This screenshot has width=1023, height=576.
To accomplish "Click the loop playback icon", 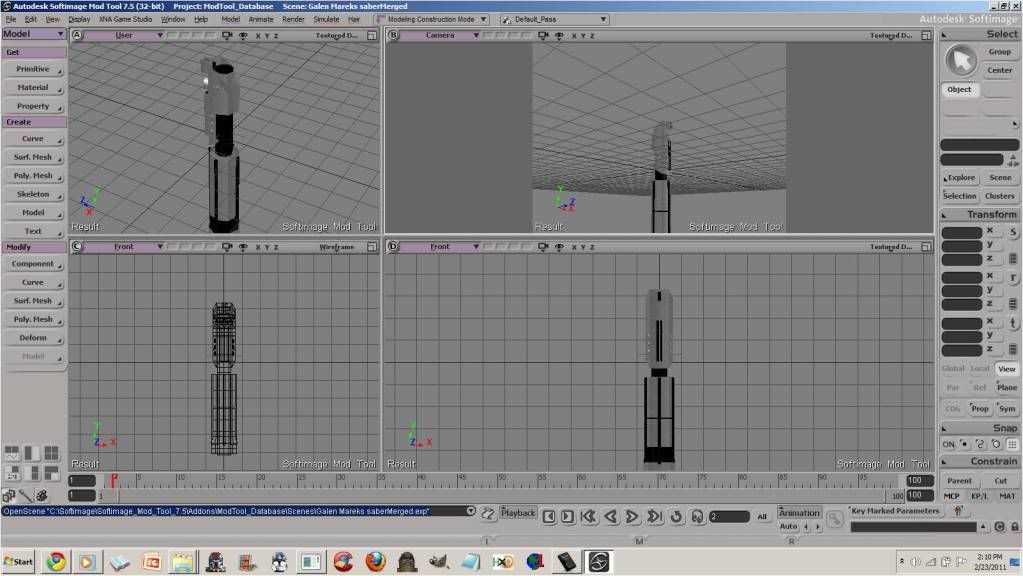I will (676, 516).
